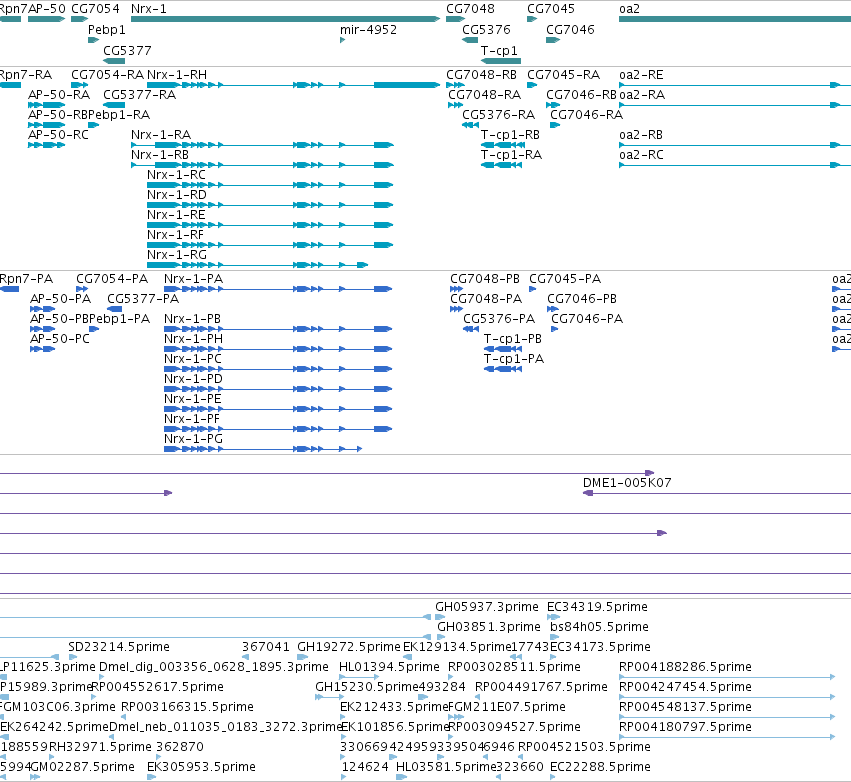Viewport: 851px width, 782px height.
Task: Select the DME1-005K07 clone label
Action: pos(627,482)
